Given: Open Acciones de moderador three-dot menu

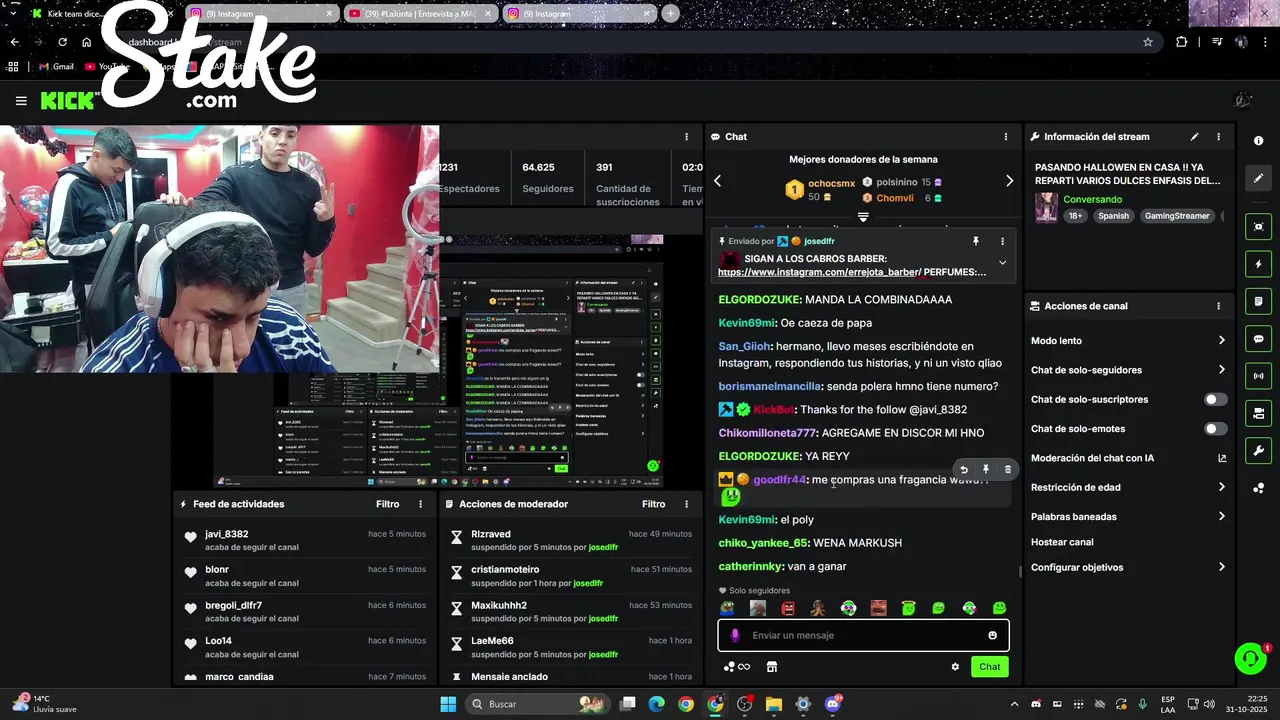Looking at the screenshot, I should point(686,504).
